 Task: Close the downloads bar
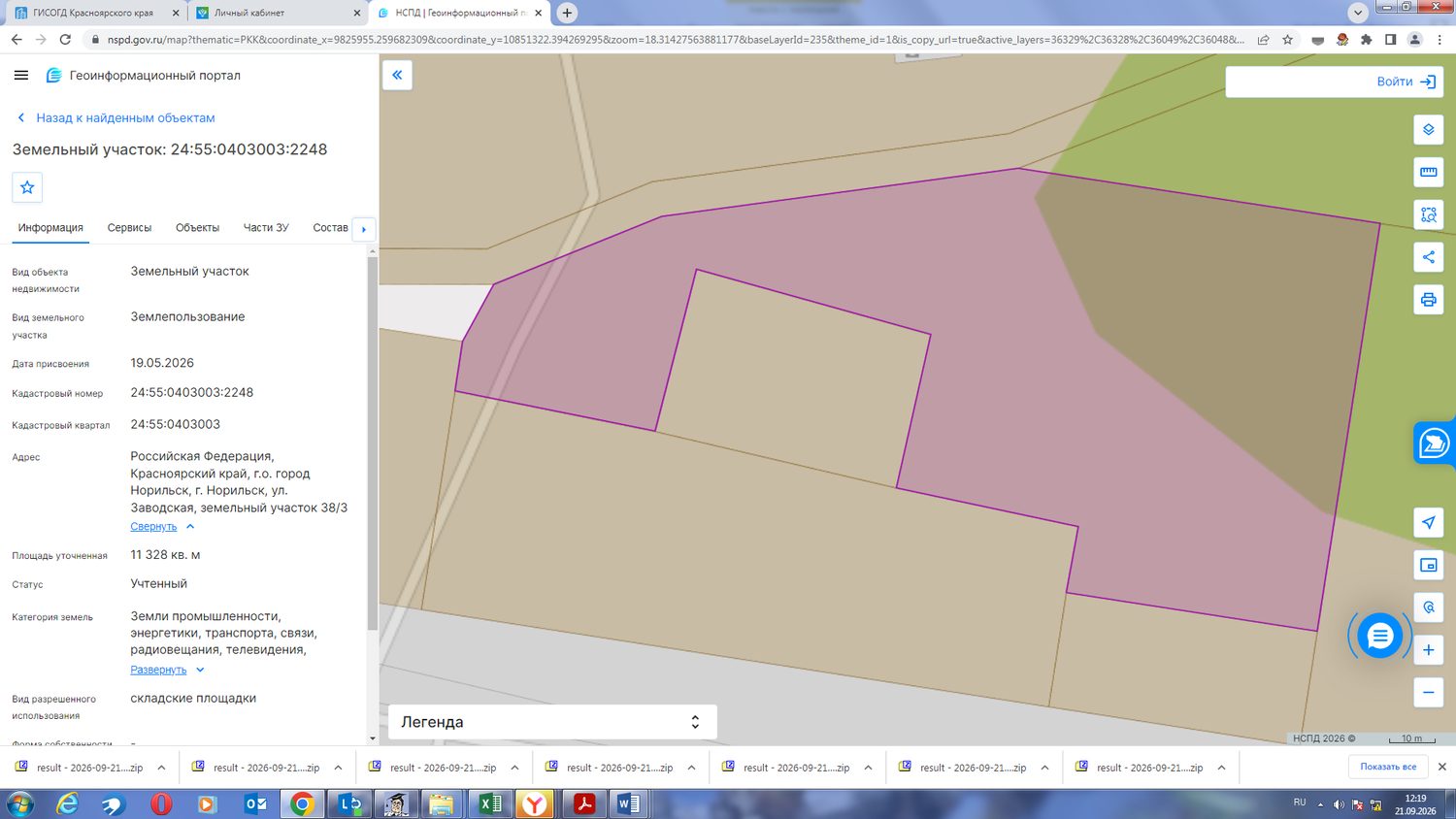point(1442,768)
